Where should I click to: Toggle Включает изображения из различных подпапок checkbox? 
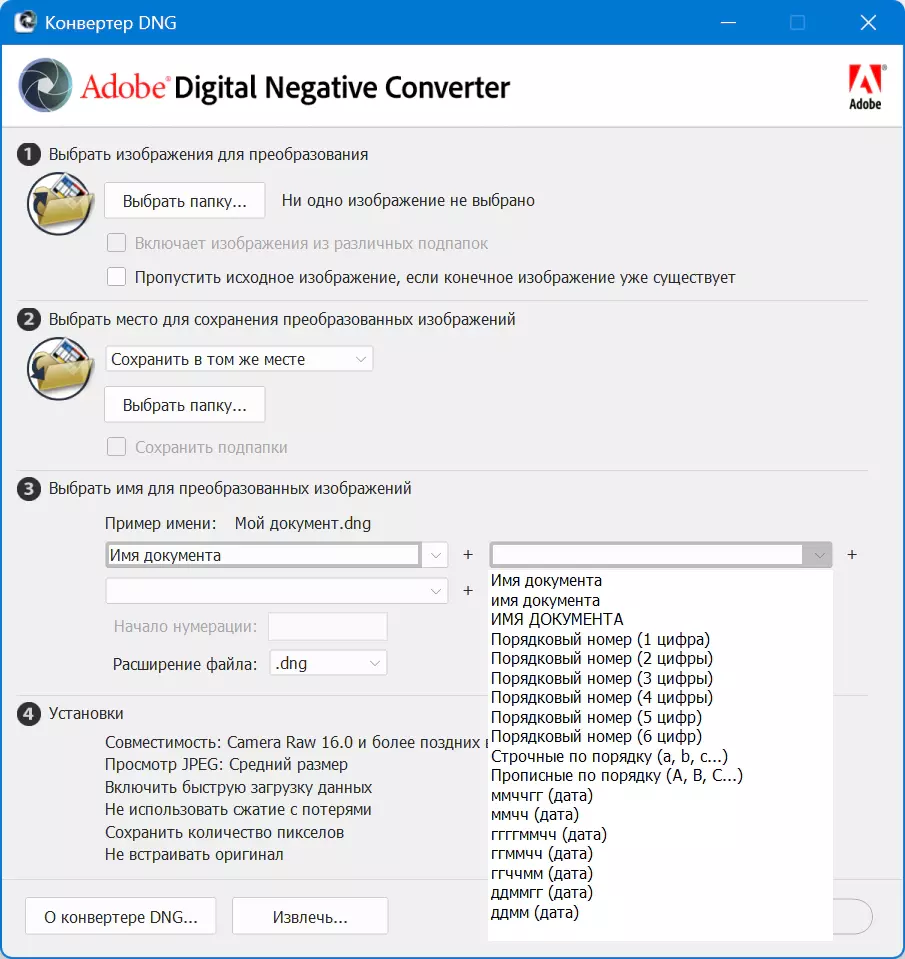click(116, 243)
